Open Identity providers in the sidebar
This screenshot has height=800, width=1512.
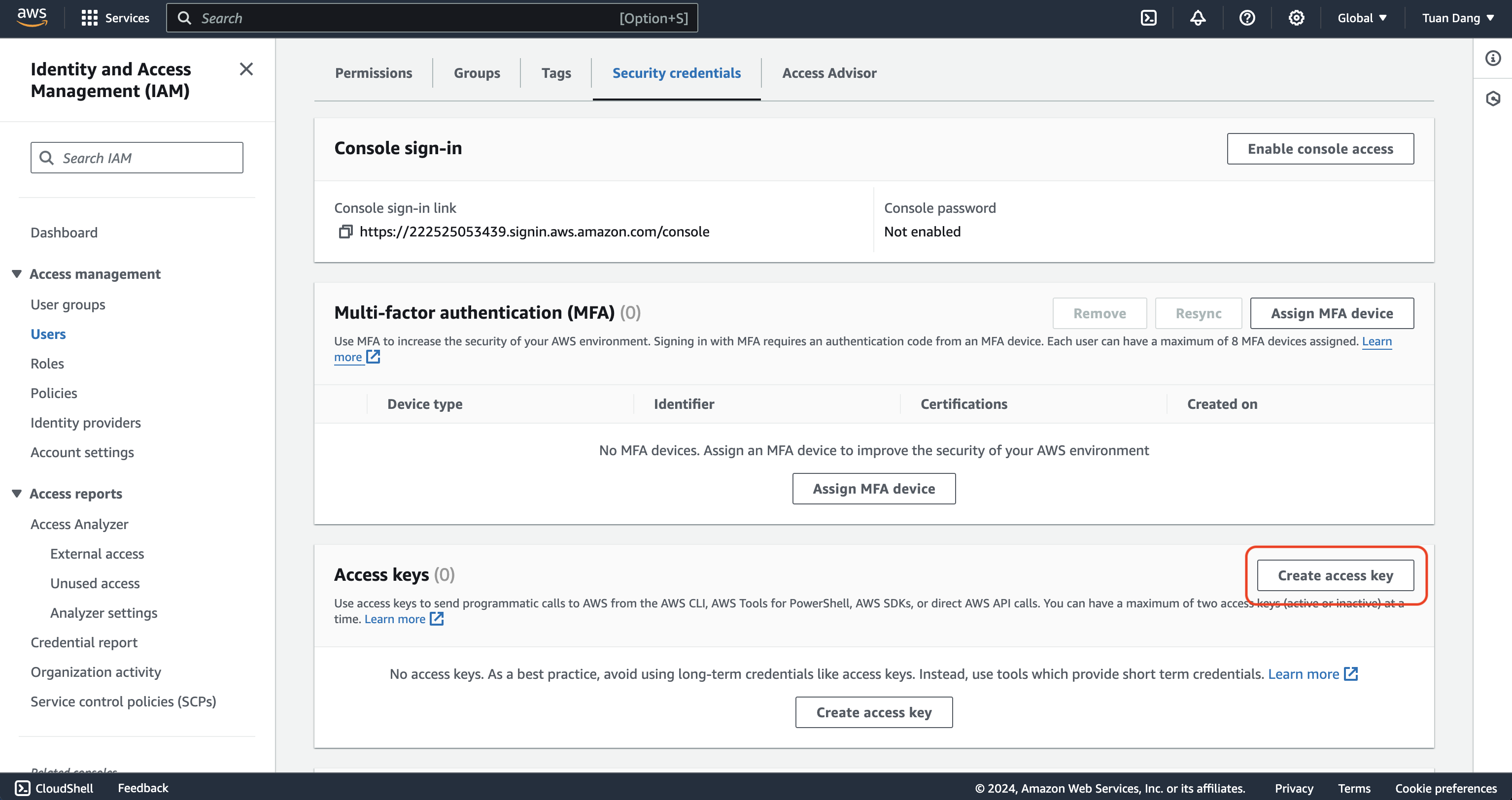tap(86, 423)
